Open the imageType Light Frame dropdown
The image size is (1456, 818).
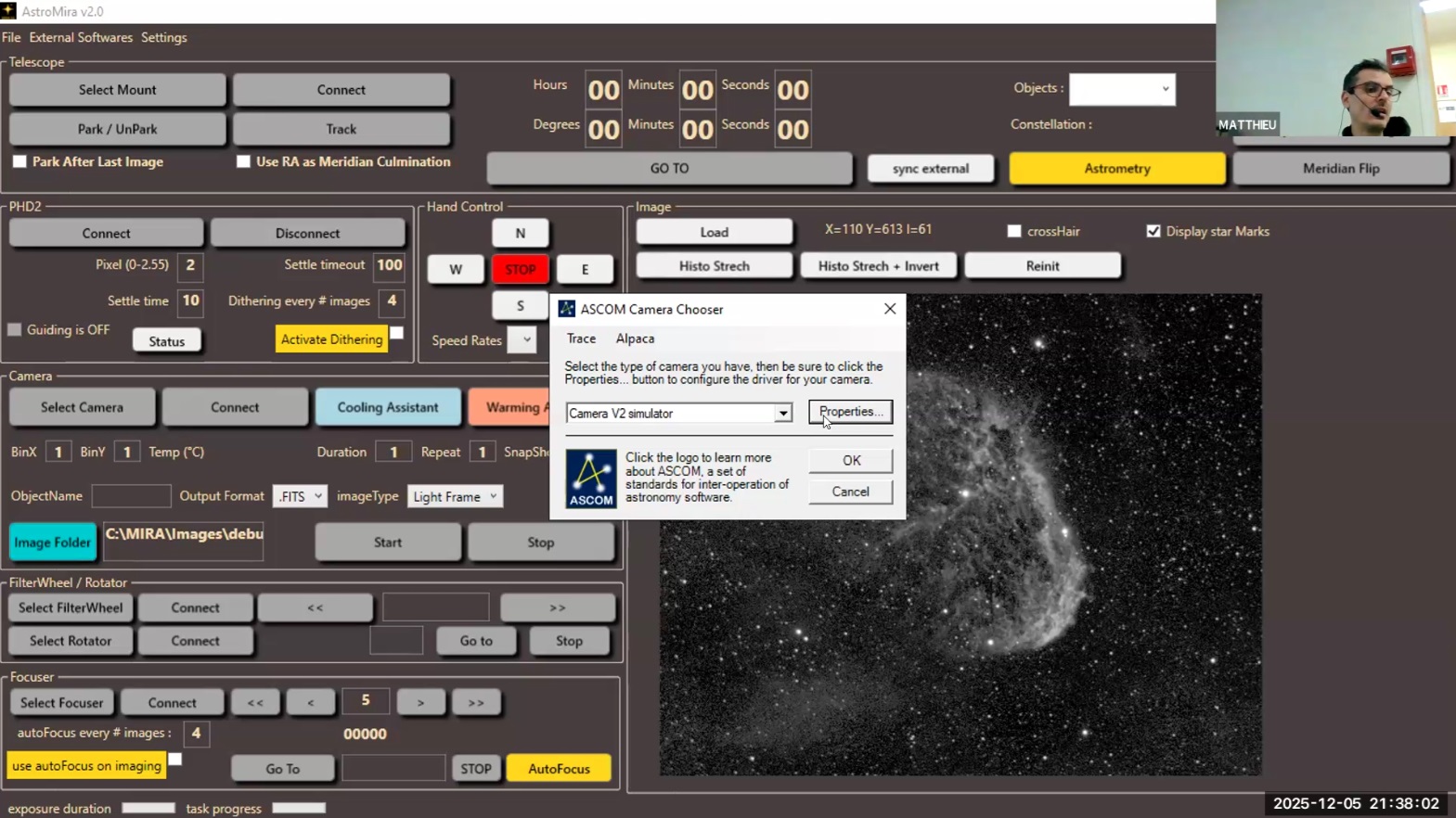point(455,496)
